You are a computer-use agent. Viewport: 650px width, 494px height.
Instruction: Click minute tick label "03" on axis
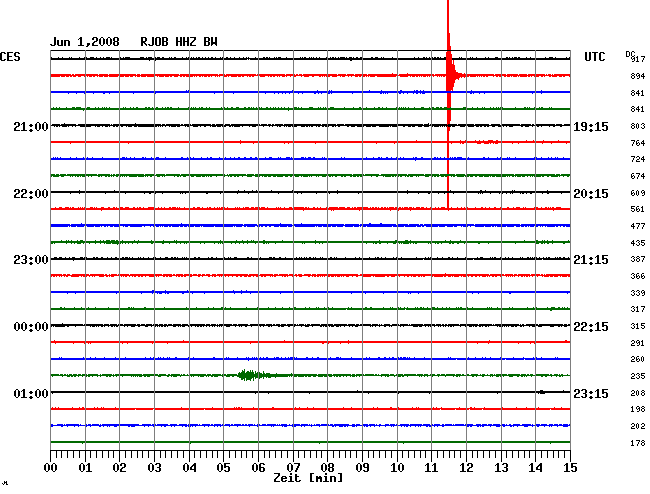[x=155, y=468]
